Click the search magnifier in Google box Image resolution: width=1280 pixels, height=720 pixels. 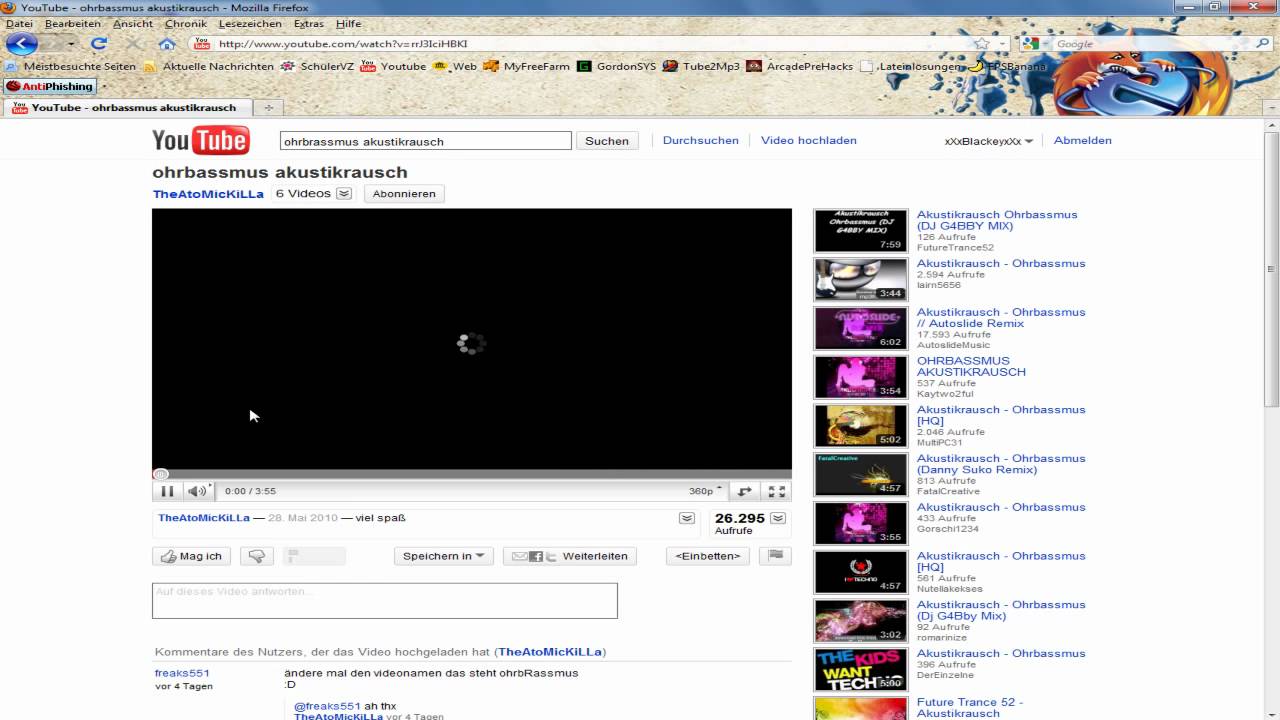[x=1262, y=44]
